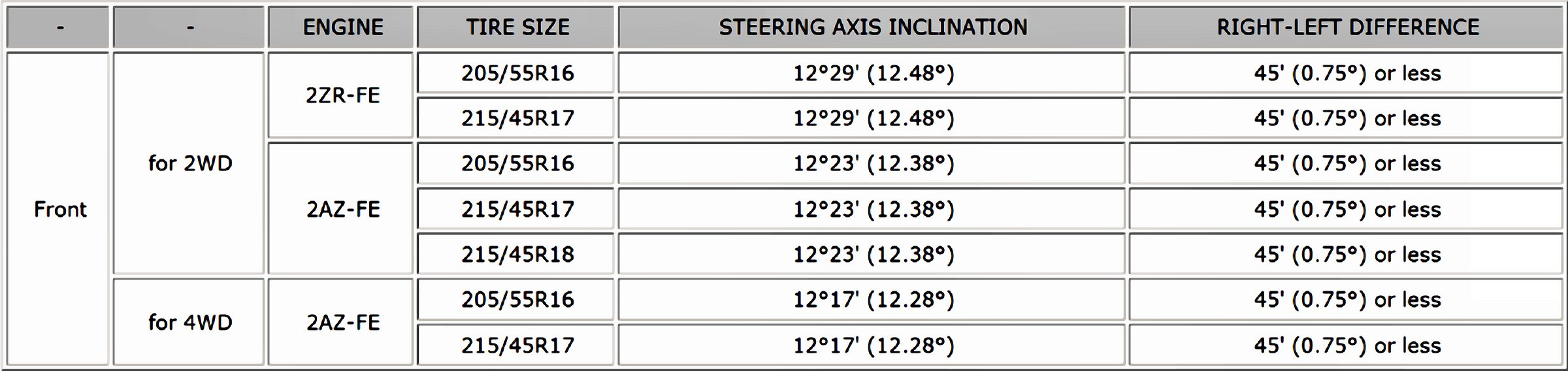Select the RIGHT-LEFT DIFFERENCE column header
This screenshot has width=1568, height=371.
pyautogui.click(x=1347, y=27)
